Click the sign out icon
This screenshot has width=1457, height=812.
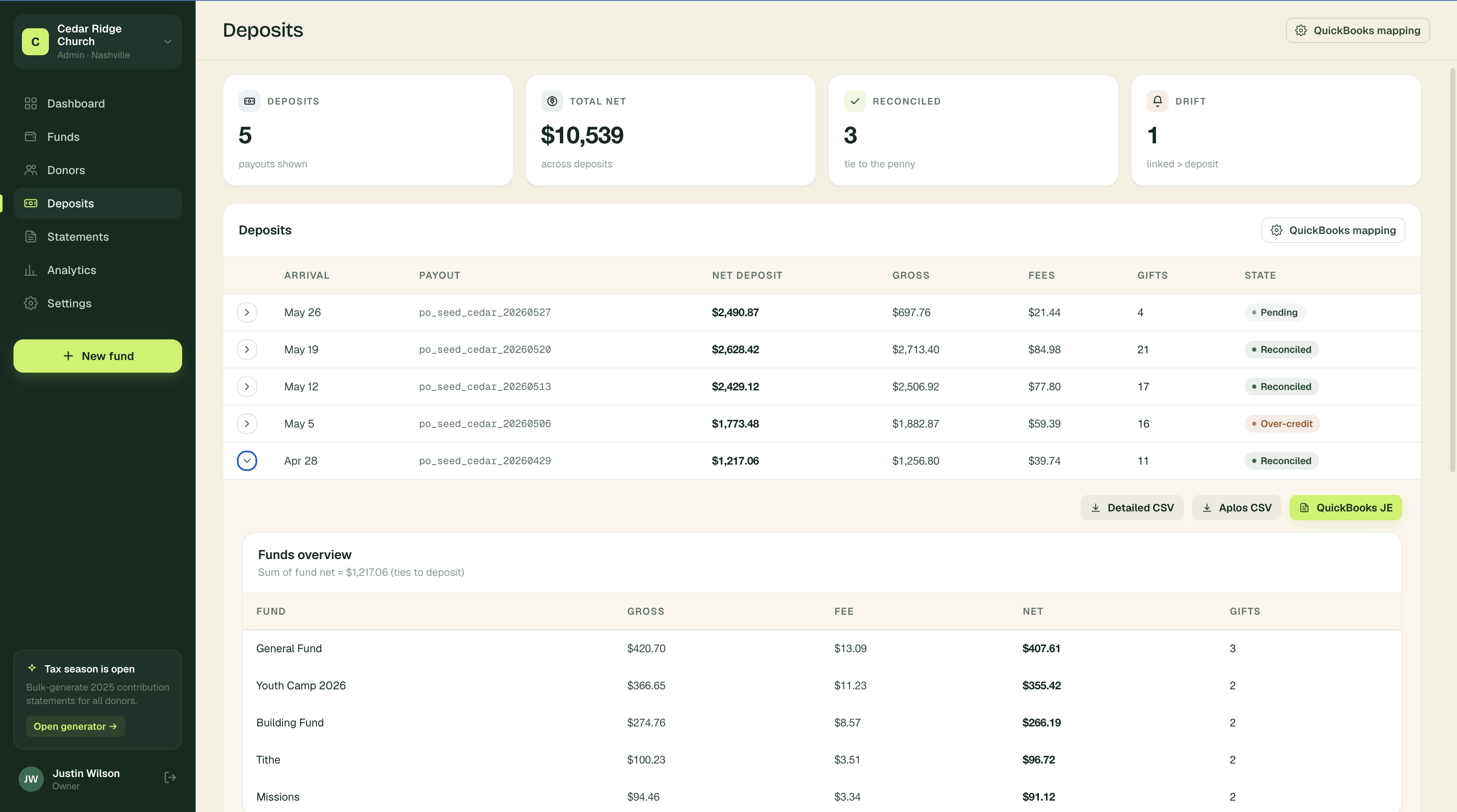point(170,778)
